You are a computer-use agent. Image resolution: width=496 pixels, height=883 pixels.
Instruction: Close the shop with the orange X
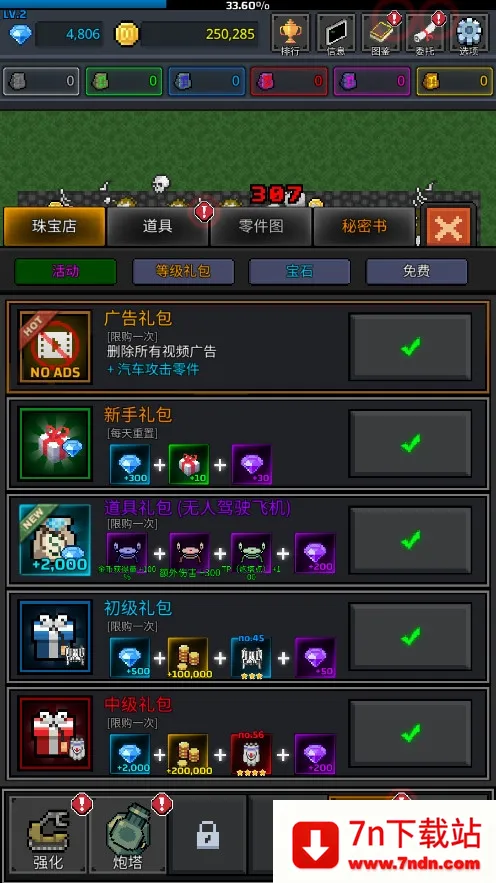click(x=449, y=227)
